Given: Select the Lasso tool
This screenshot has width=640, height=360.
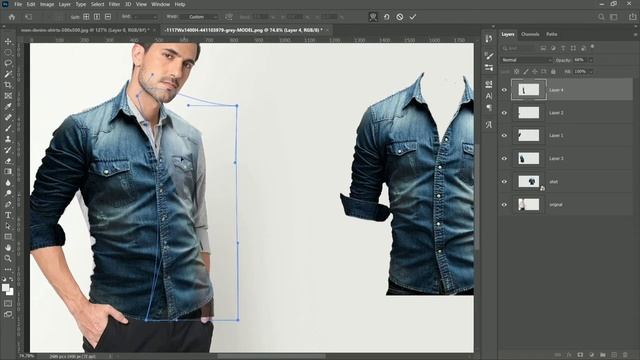Looking at the screenshot, I should (x=8, y=63).
